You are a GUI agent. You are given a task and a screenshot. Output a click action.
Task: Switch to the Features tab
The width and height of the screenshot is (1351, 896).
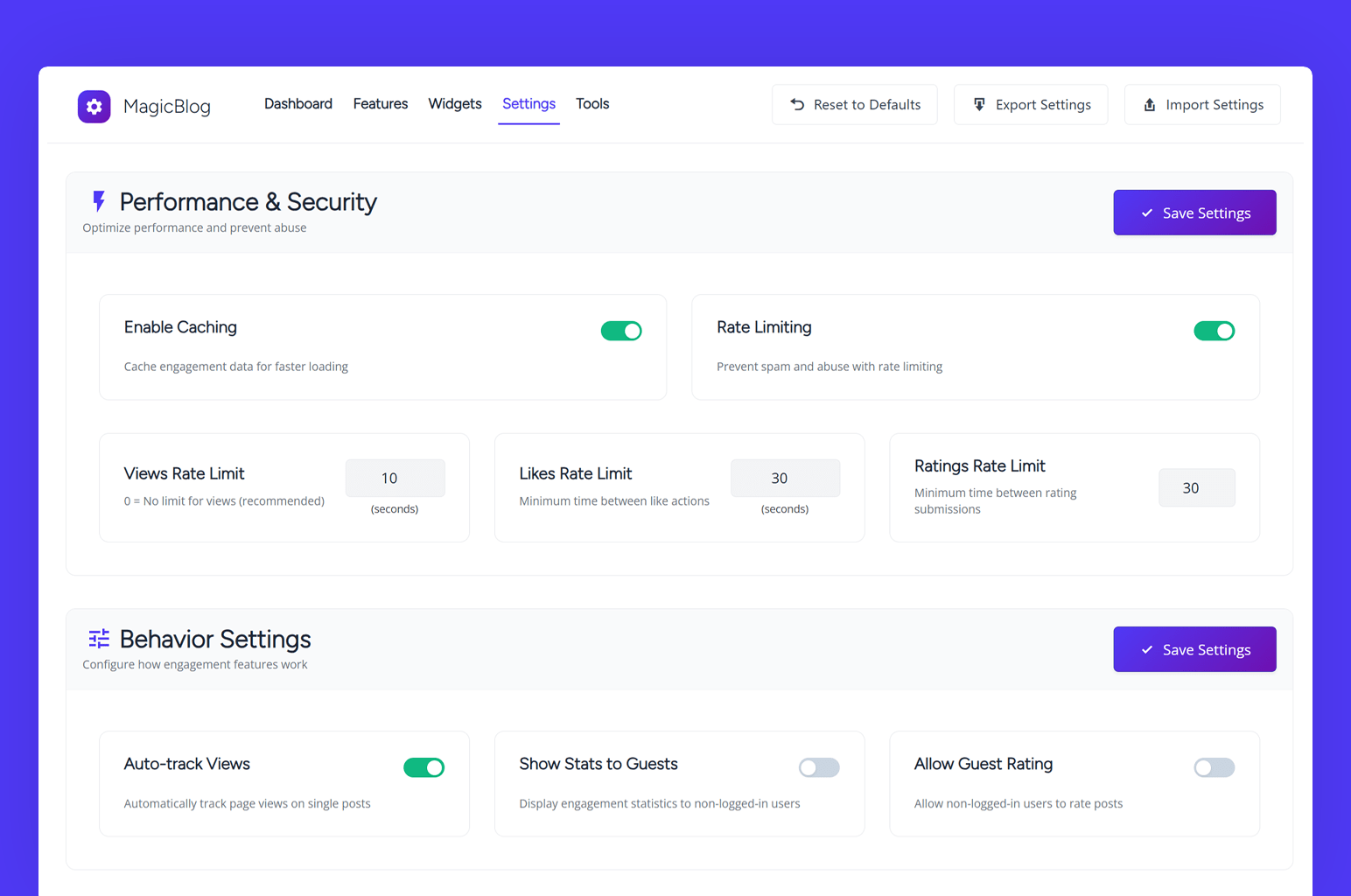point(381,103)
